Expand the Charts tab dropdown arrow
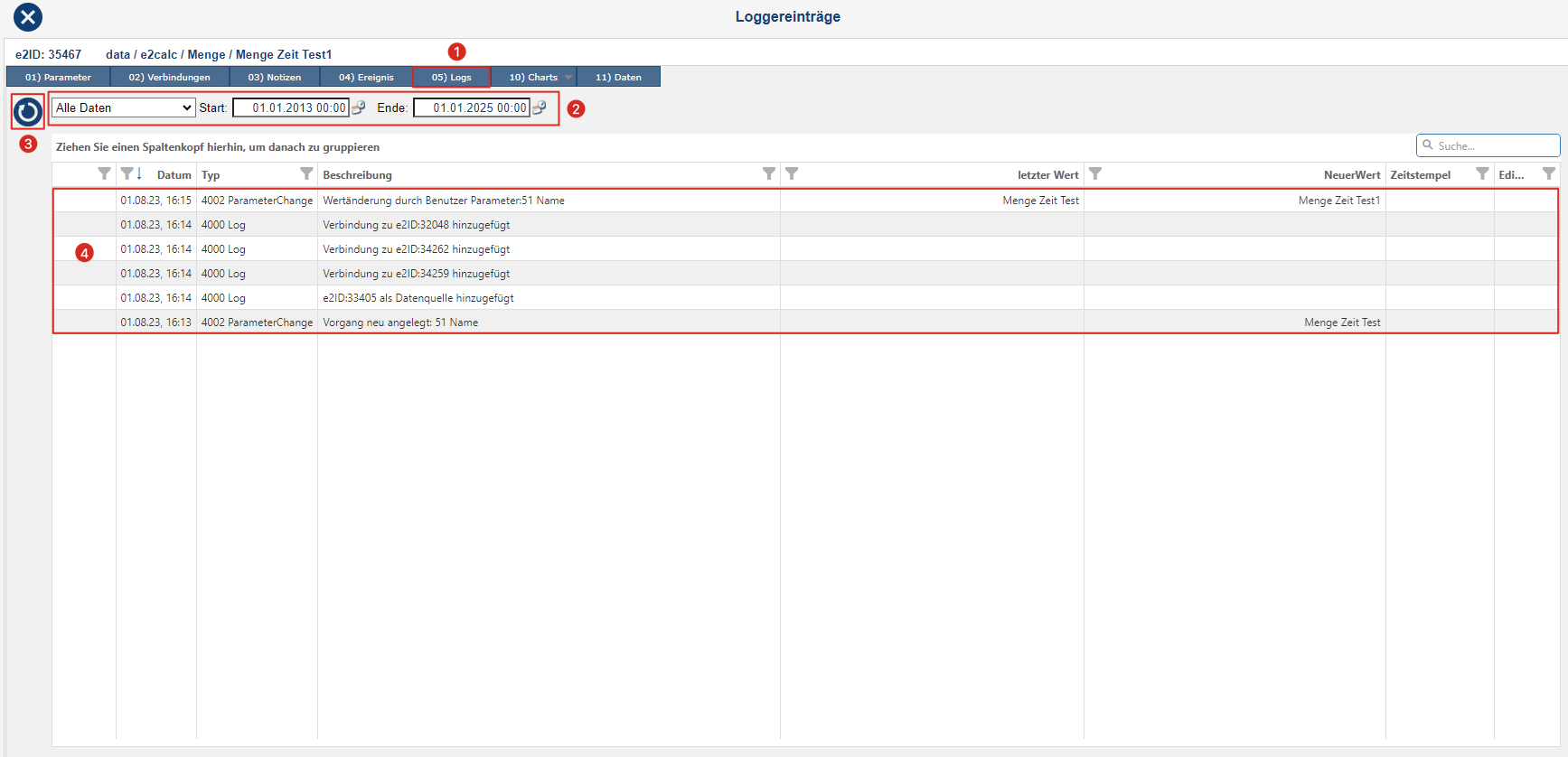This screenshot has width=1568, height=757. point(568,78)
